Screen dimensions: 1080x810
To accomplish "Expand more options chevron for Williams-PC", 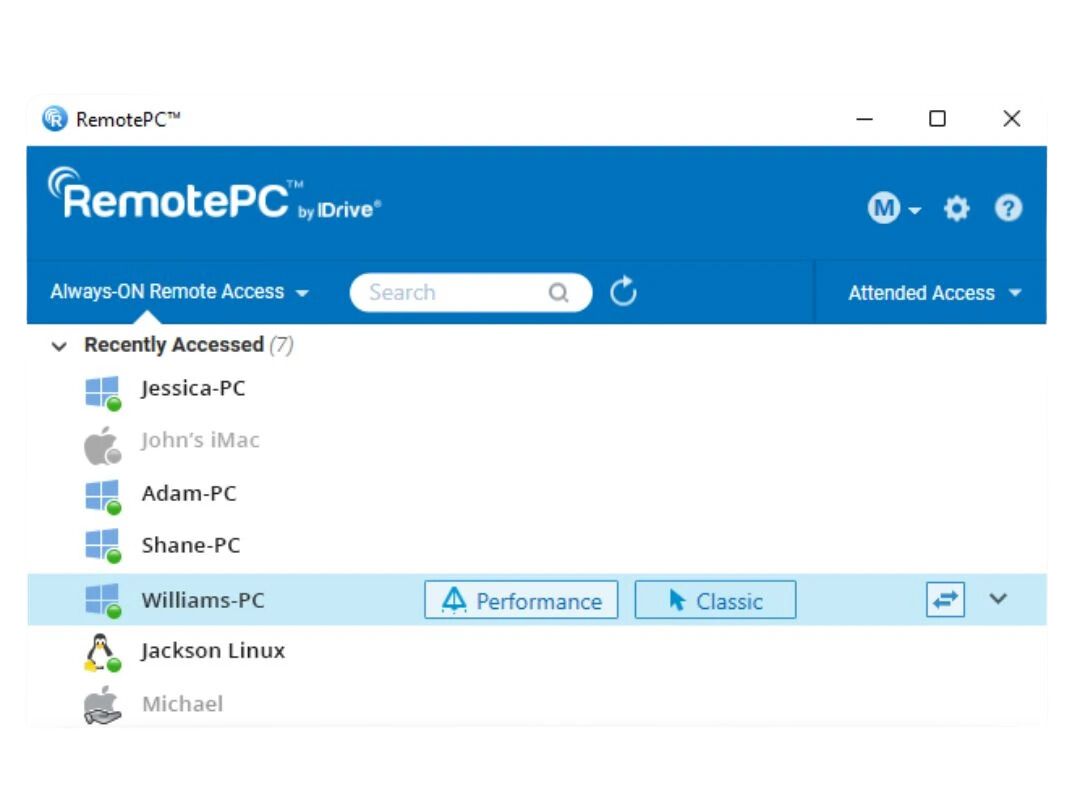I will 998,599.
